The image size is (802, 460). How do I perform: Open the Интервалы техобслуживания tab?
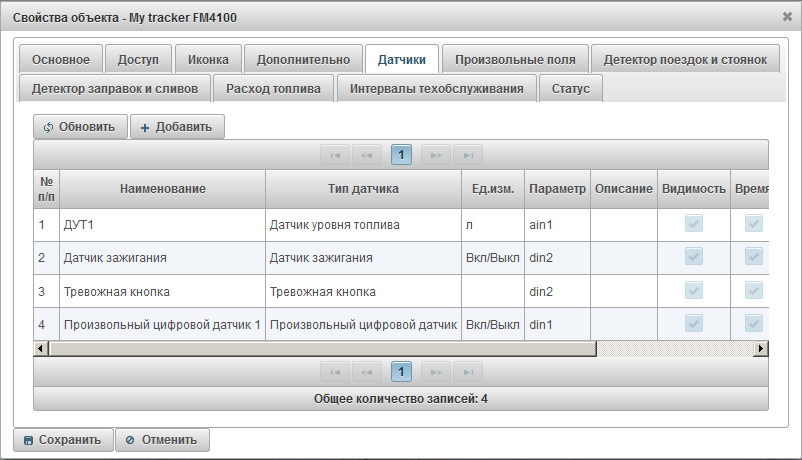(x=436, y=89)
